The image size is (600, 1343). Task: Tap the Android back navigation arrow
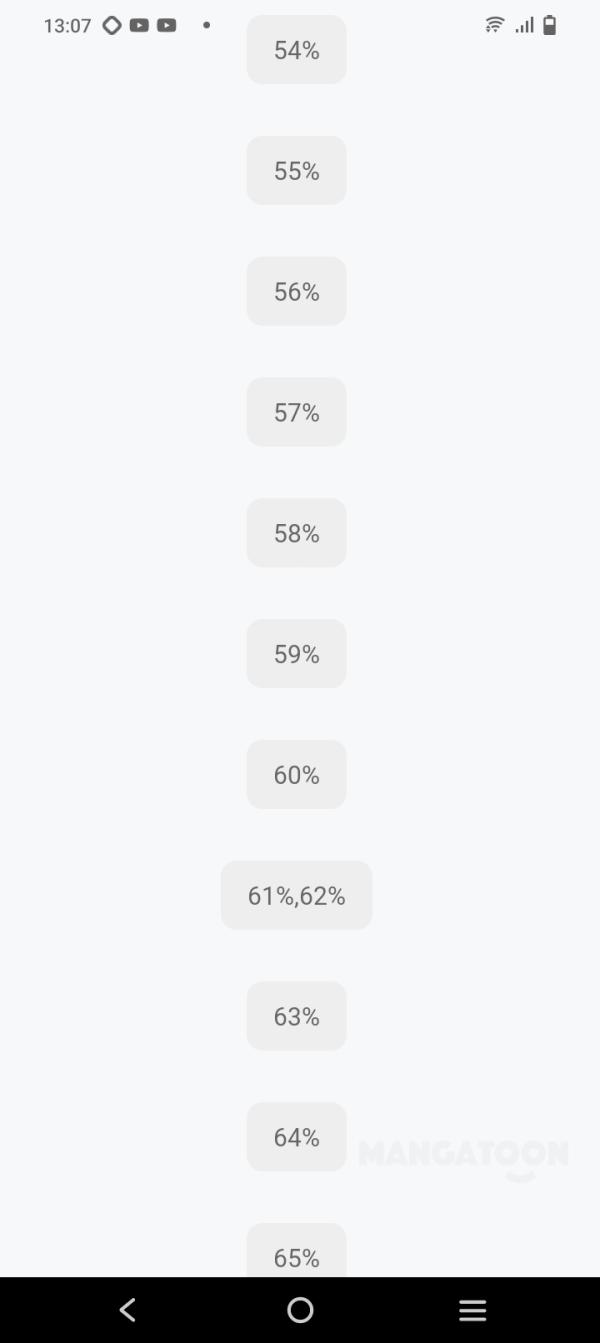pos(127,1310)
